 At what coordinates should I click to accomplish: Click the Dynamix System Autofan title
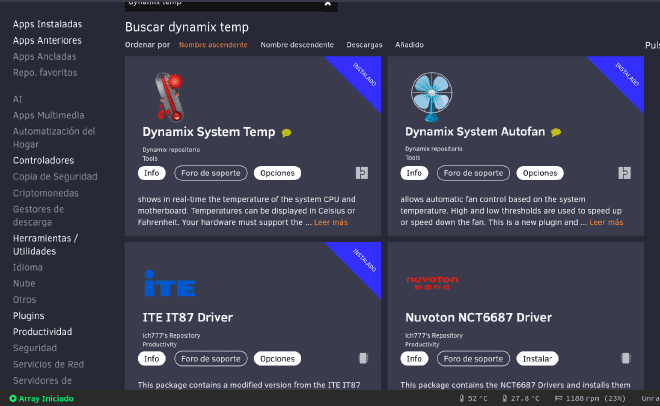[x=475, y=132]
